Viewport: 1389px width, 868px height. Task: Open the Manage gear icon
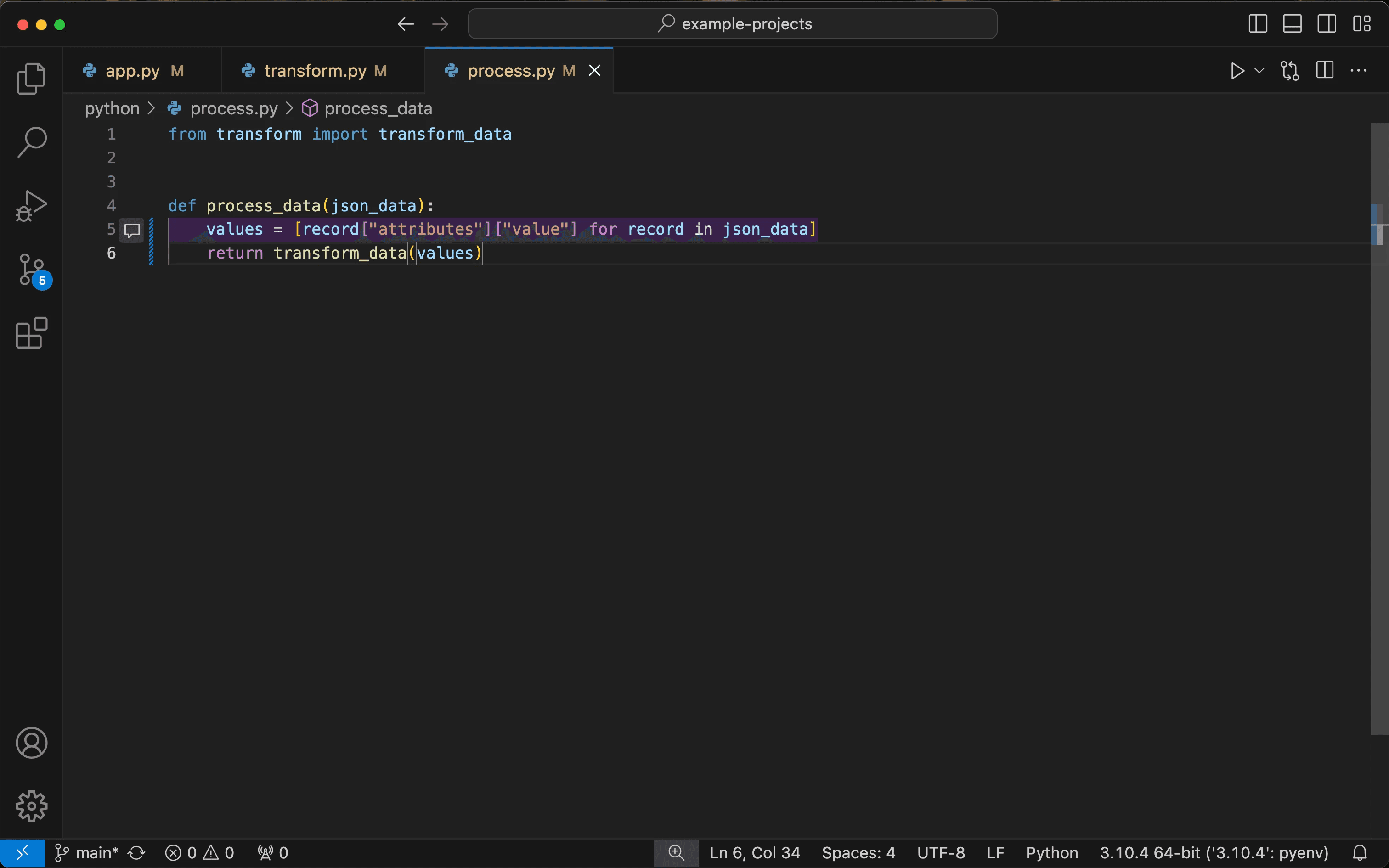(31, 806)
